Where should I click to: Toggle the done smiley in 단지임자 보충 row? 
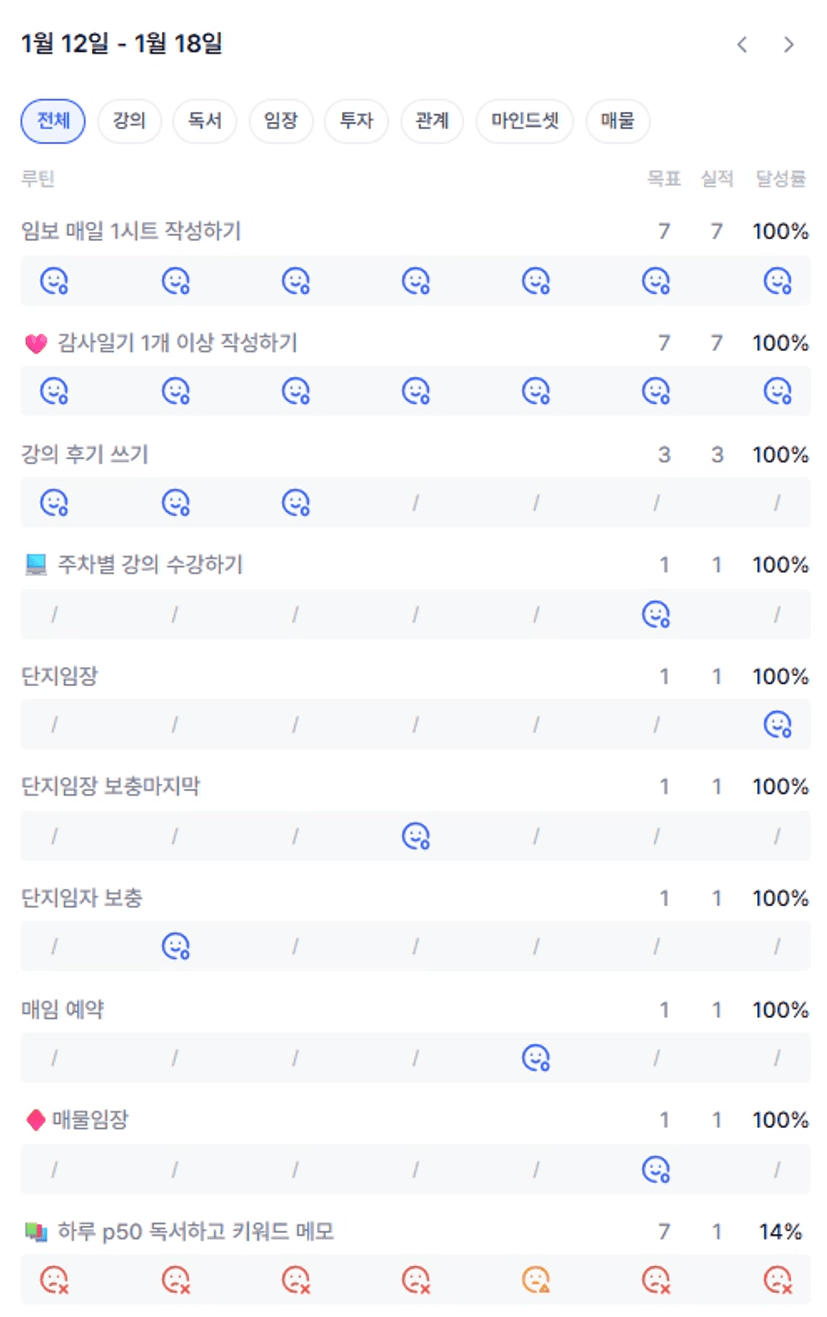tap(176, 946)
